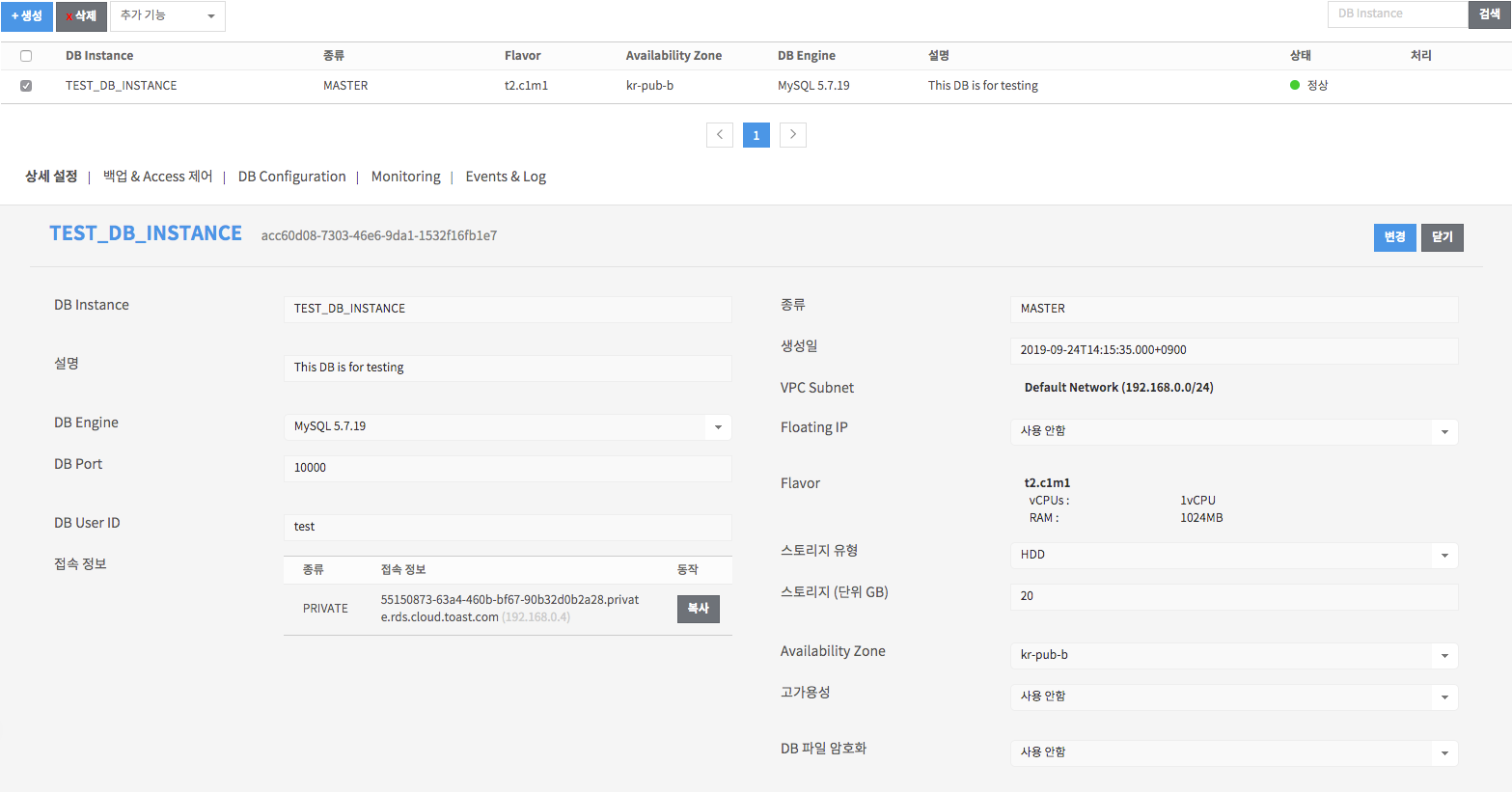Open the Floating IP dropdown

click(x=1234, y=431)
